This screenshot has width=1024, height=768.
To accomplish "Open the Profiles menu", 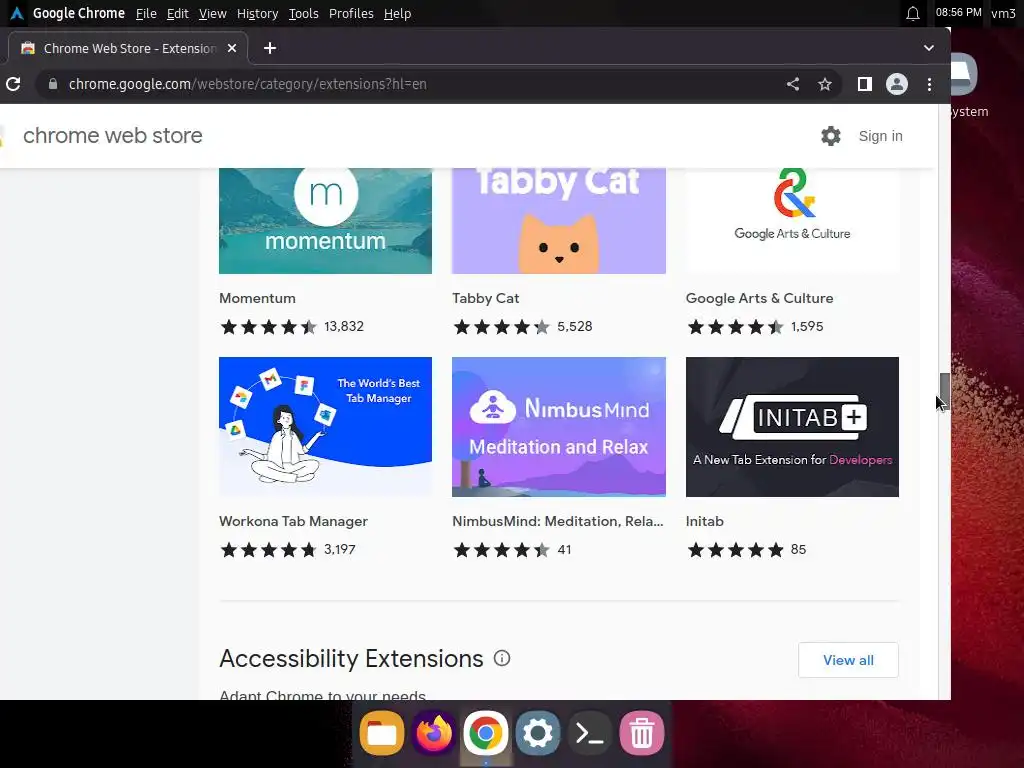I will [351, 14].
